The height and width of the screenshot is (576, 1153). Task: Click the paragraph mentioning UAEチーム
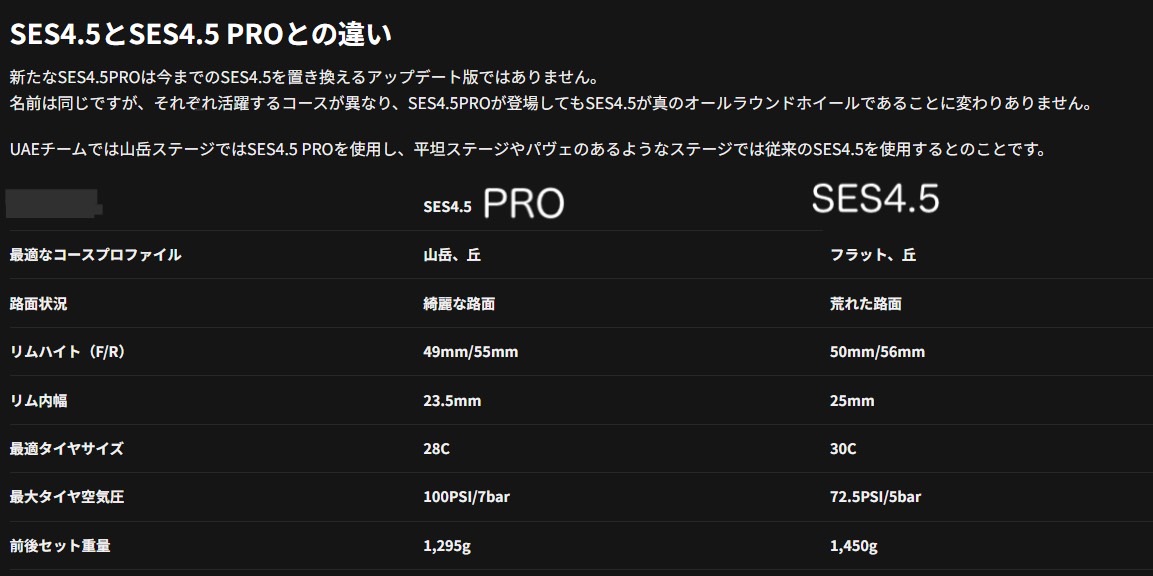[x=528, y=149]
